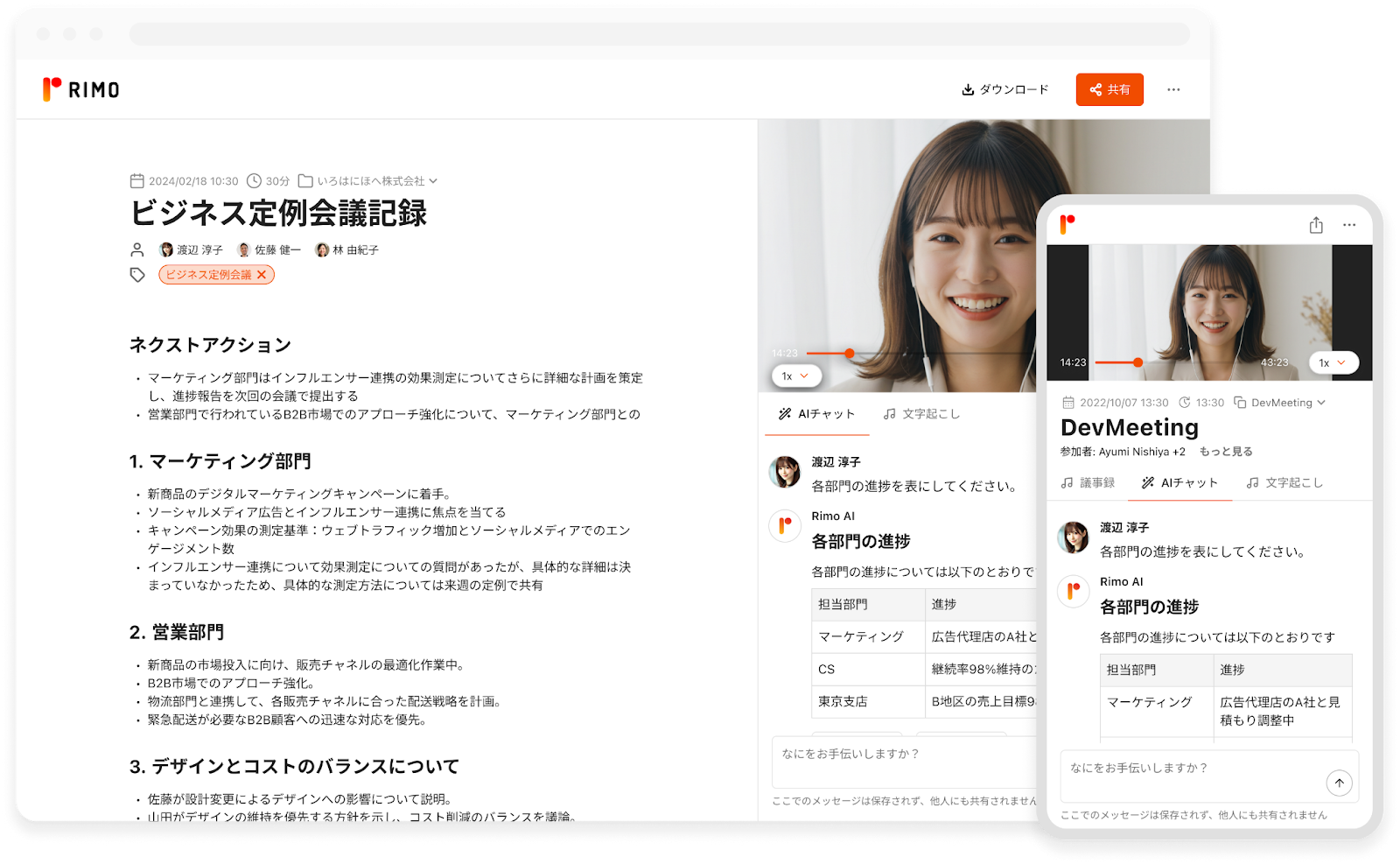Click the clock icon next to 30分
Viewport: 1400px width, 864px height.
254,180
